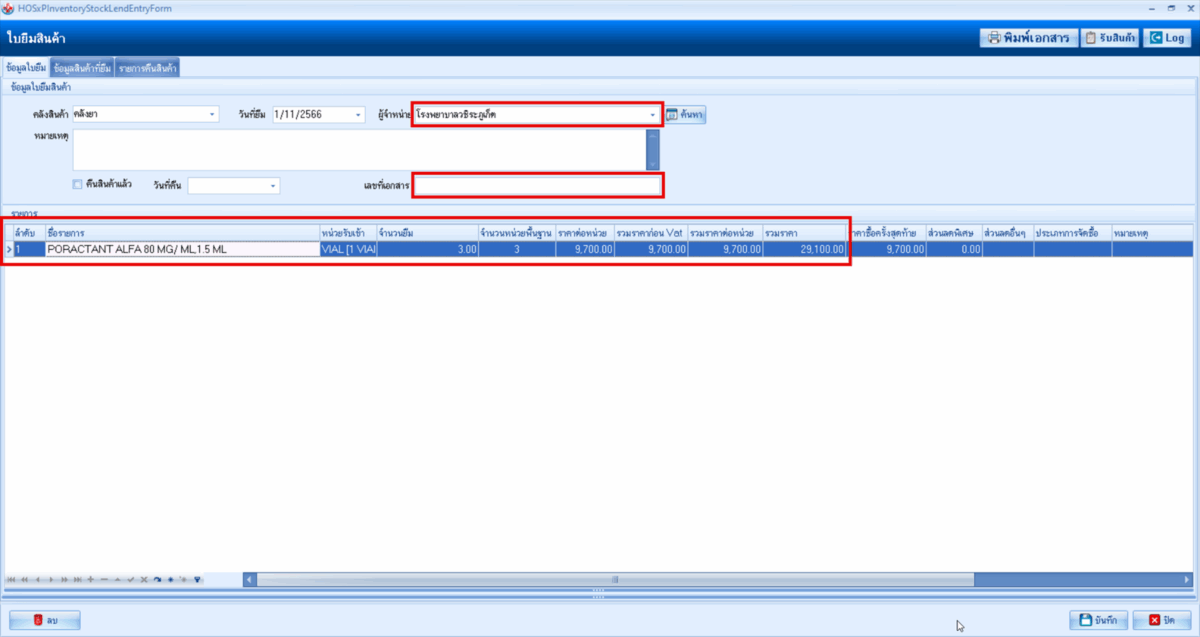Expand the คลังสินค้า warehouse dropdown
The width and height of the screenshot is (1200, 637).
pos(212,115)
